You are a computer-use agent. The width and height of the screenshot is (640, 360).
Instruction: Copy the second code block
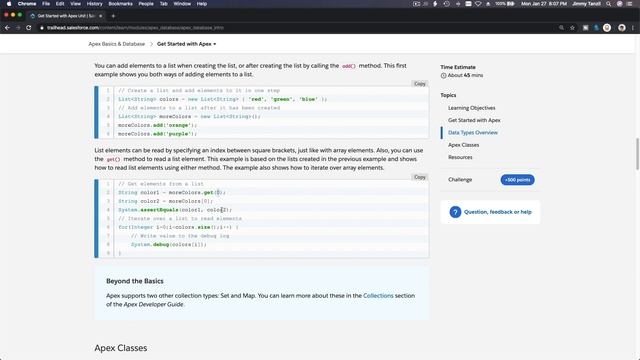(420, 177)
